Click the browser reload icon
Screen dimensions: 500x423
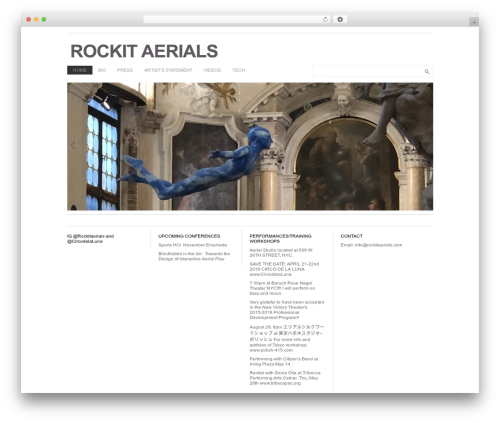pos(325,20)
